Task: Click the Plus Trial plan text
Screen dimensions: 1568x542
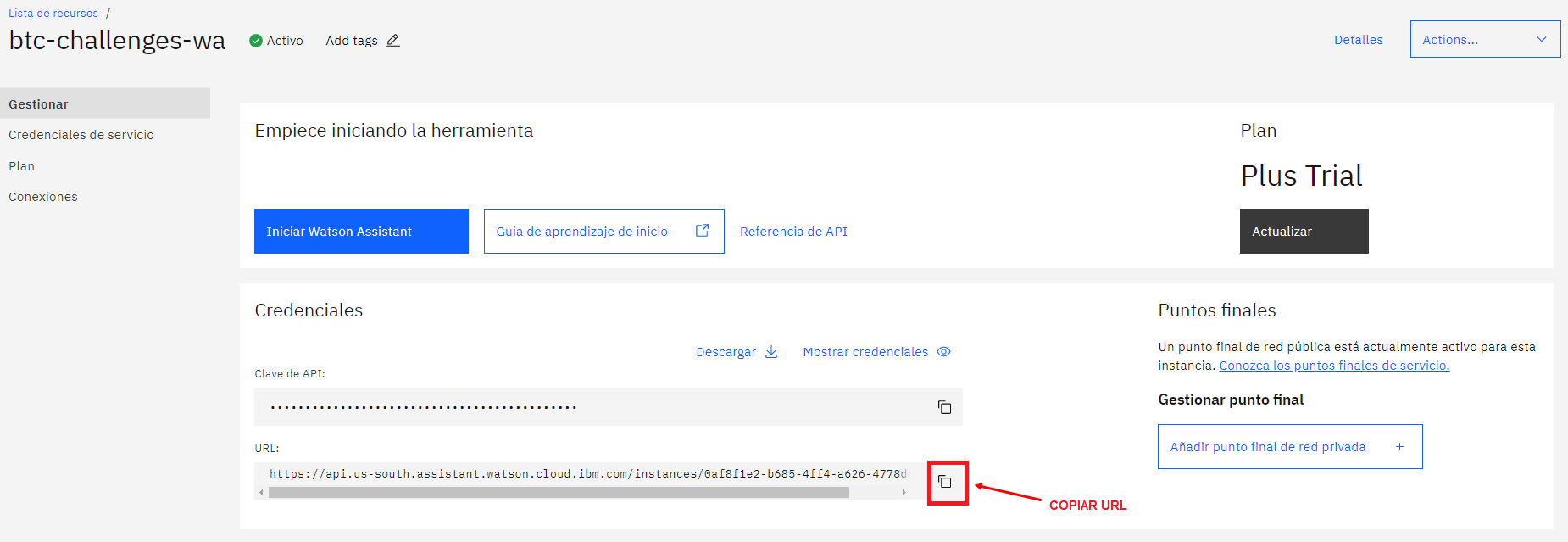Action: tap(1301, 176)
